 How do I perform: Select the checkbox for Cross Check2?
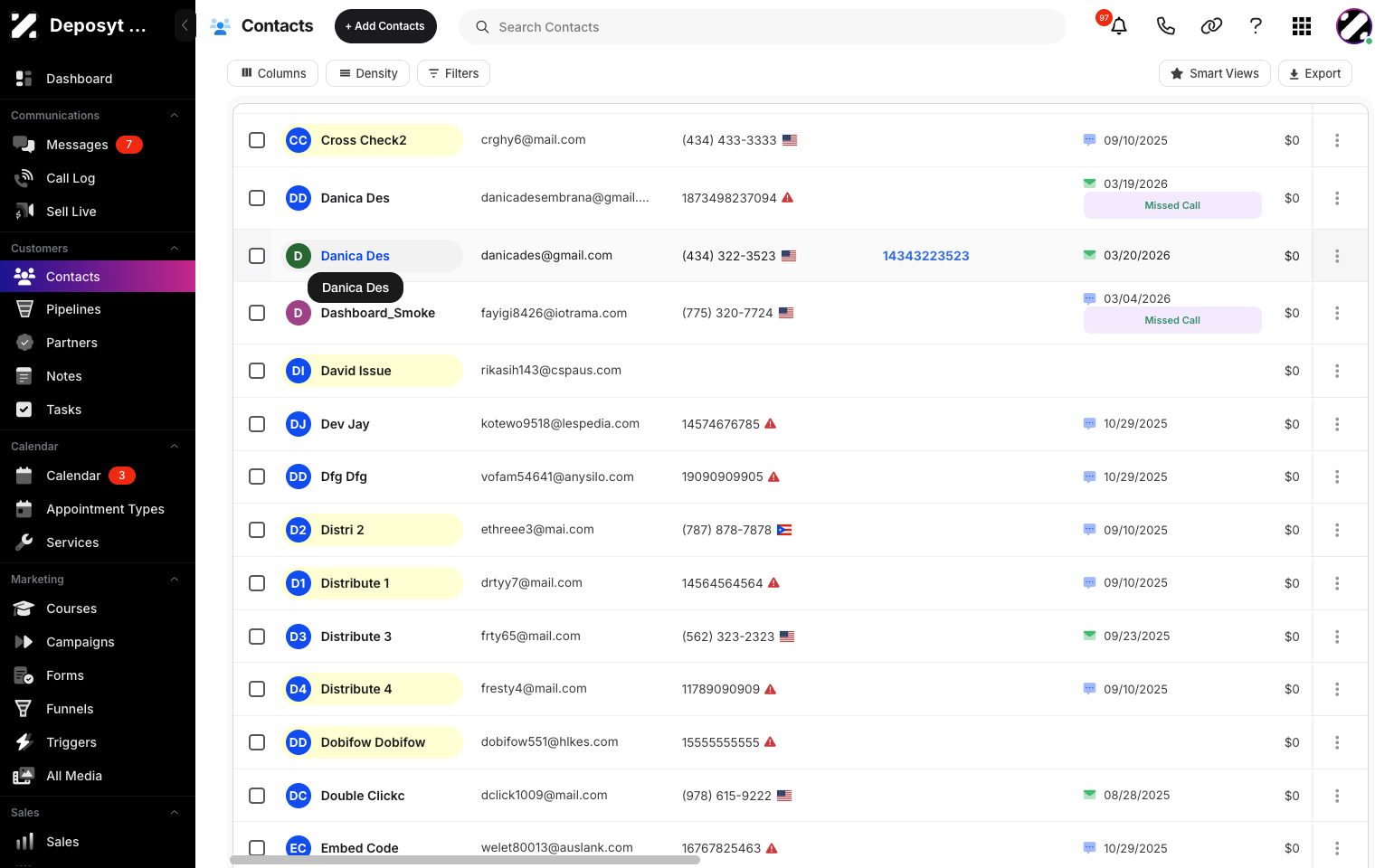pos(257,140)
